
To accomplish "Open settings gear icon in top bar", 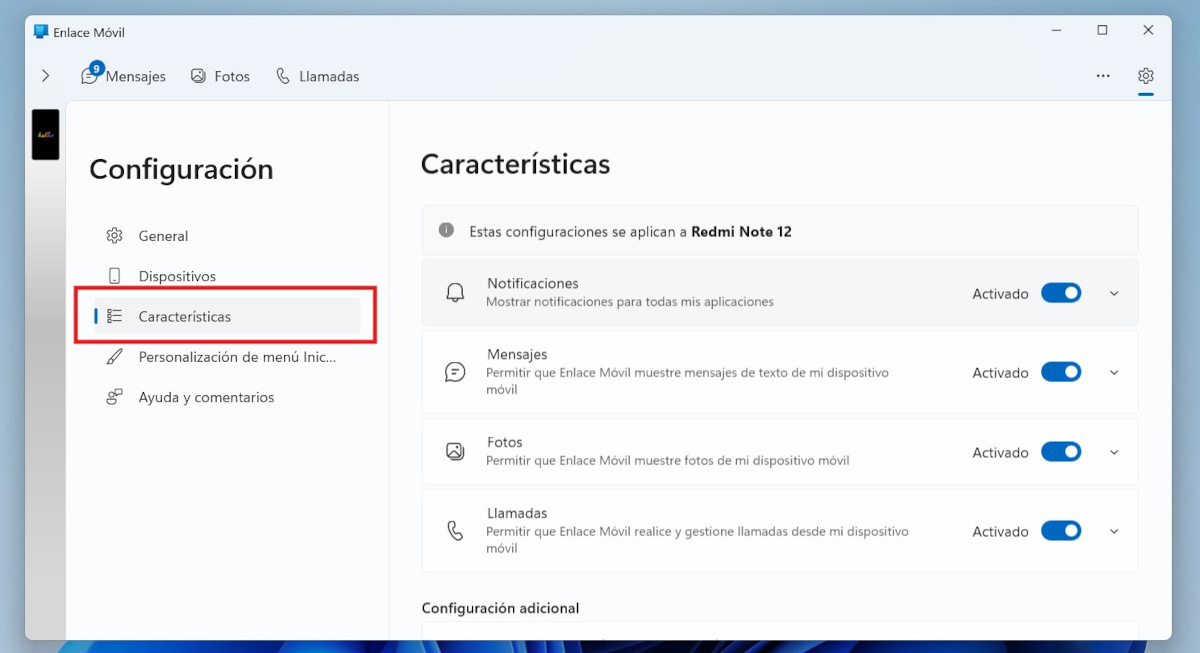I will tap(1146, 76).
